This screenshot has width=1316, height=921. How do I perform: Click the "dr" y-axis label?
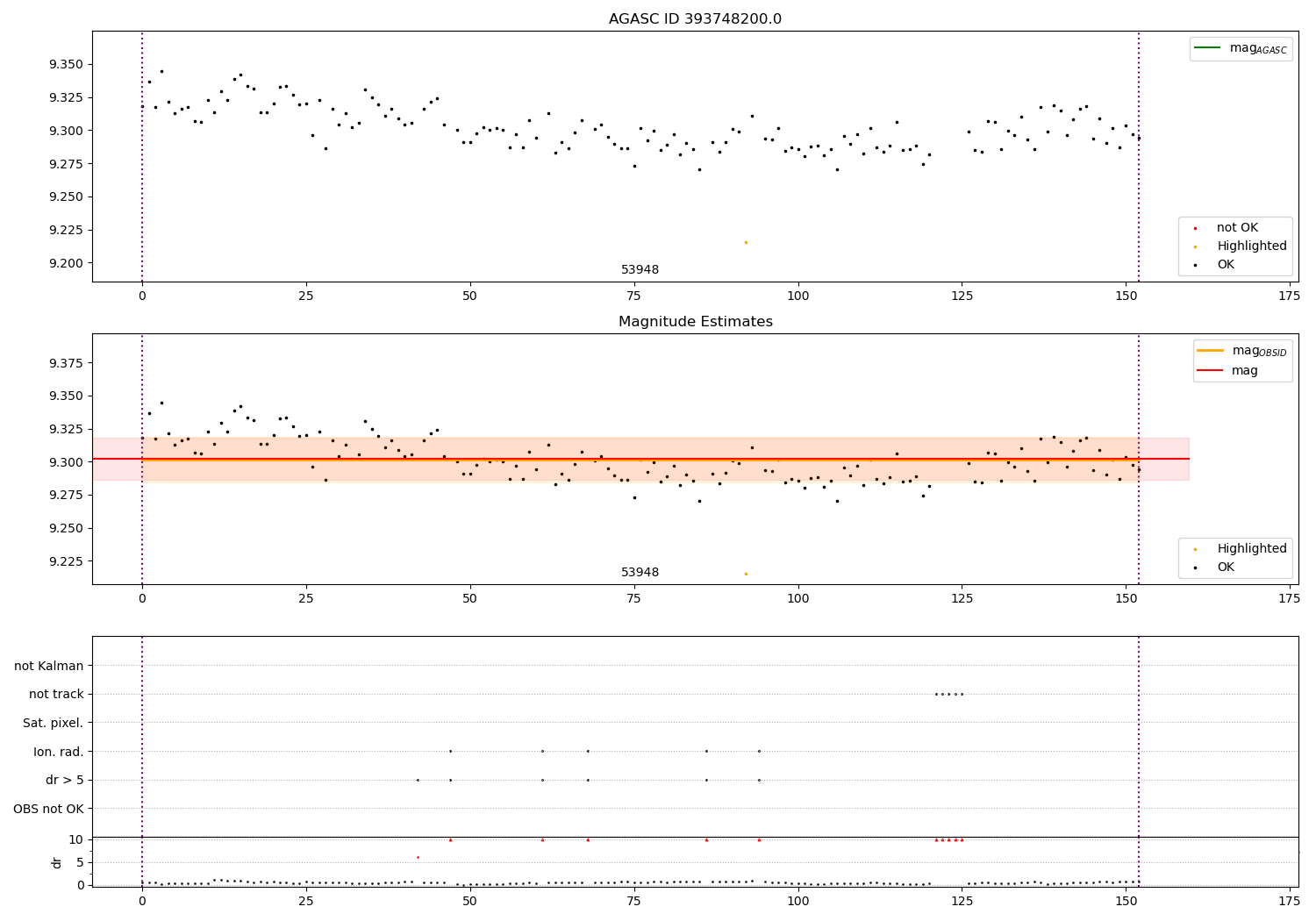point(57,862)
